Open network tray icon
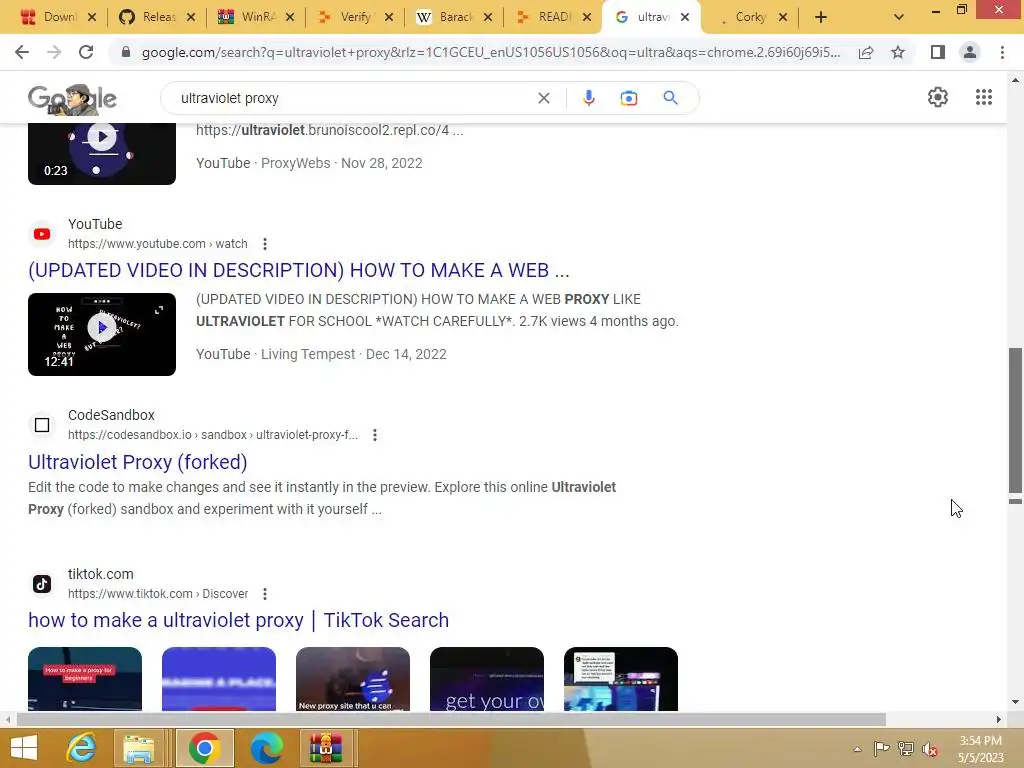The height and width of the screenshot is (768, 1024). click(x=906, y=749)
